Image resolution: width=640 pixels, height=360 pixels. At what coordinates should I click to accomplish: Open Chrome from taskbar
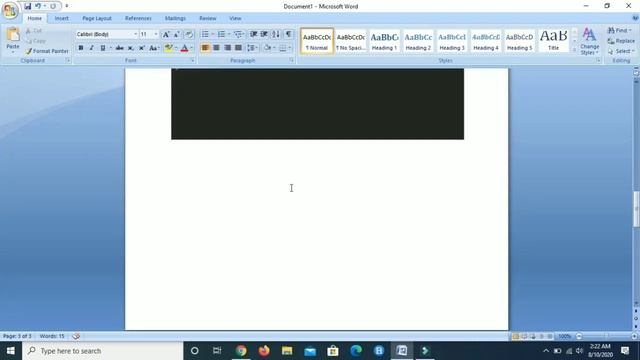[241, 351]
